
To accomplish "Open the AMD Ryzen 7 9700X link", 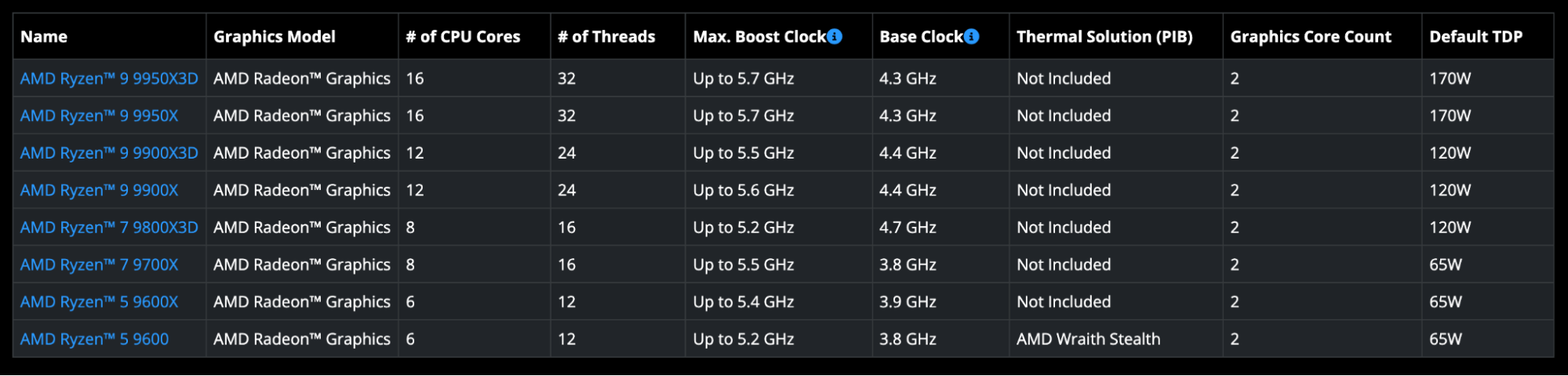I will (x=99, y=265).
